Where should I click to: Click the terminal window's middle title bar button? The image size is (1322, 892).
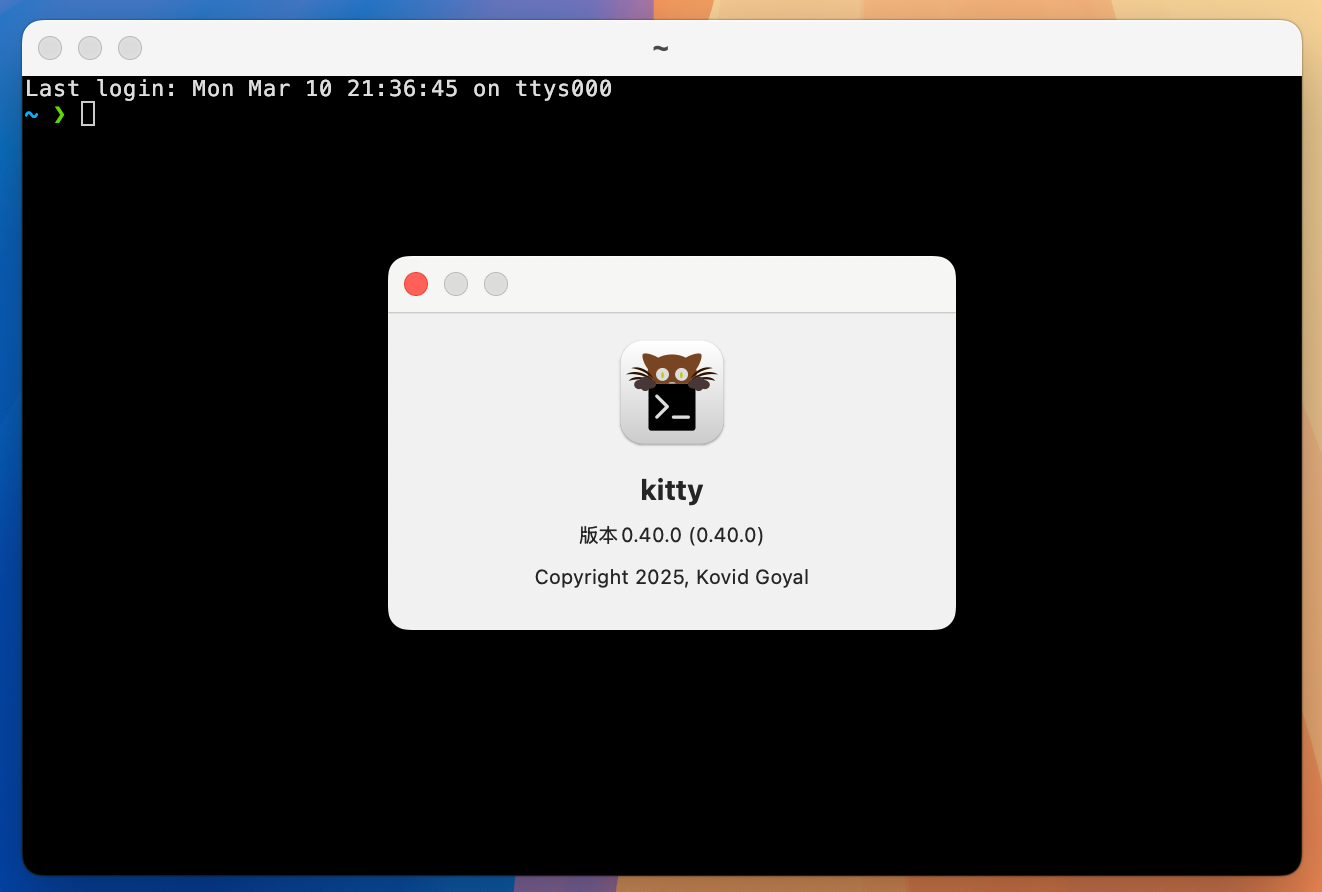[90, 48]
